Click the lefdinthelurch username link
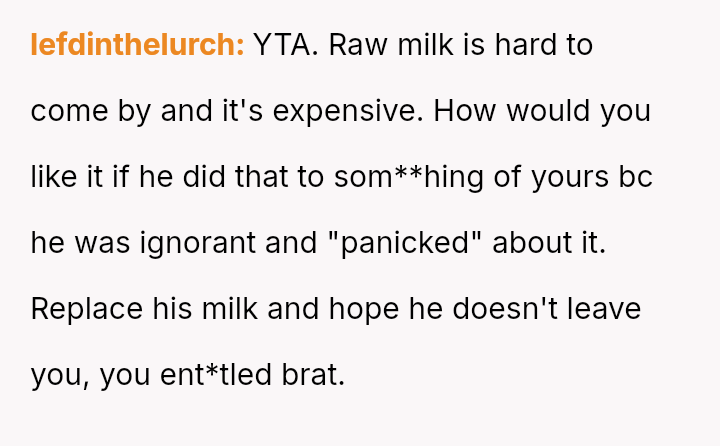720x446 pixels. [x=137, y=45]
